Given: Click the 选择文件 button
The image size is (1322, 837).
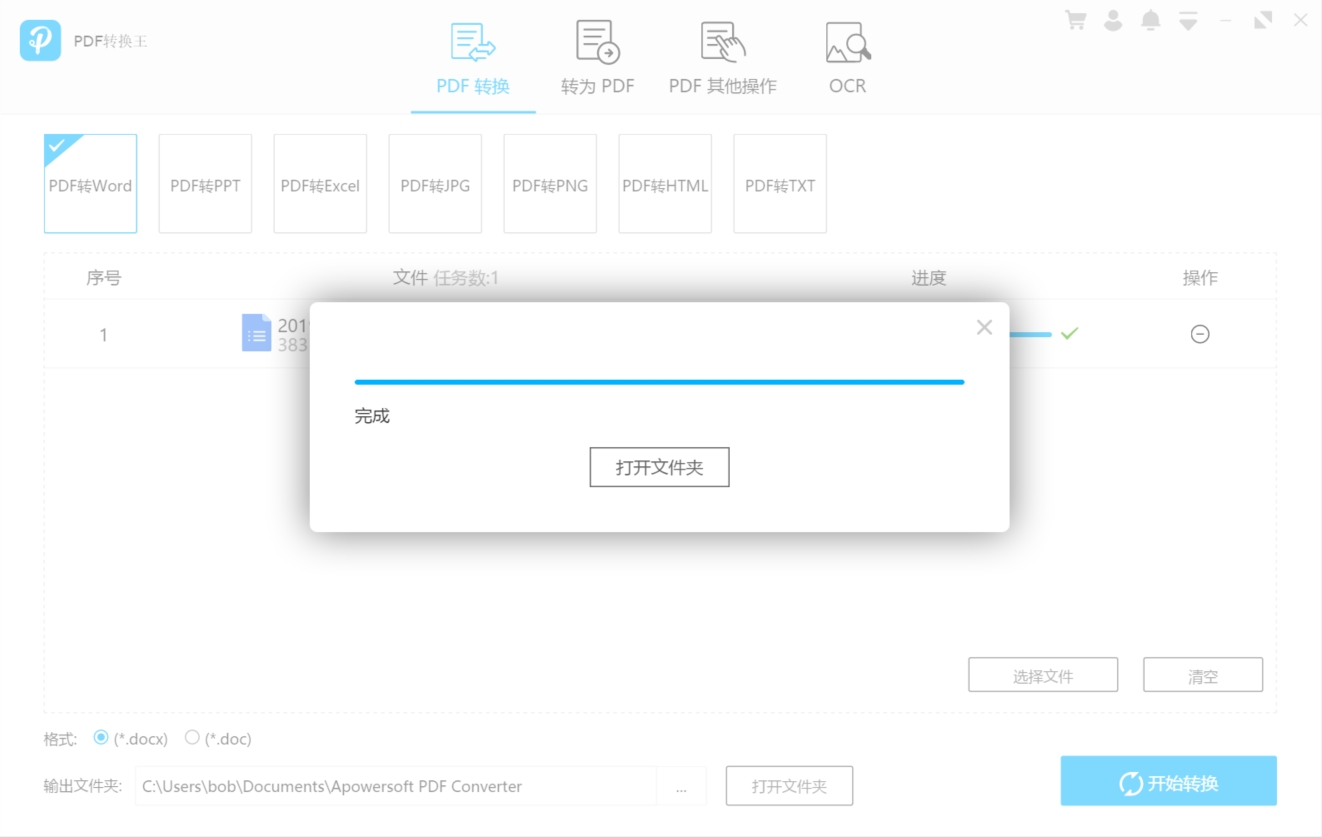Looking at the screenshot, I should tap(1043, 675).
